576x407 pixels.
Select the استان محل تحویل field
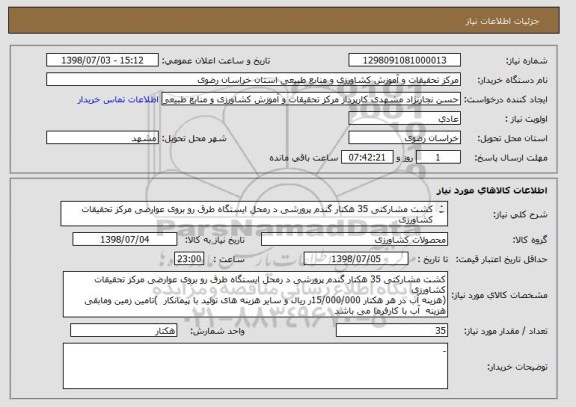pyautogui.click(x=404, y=138)
